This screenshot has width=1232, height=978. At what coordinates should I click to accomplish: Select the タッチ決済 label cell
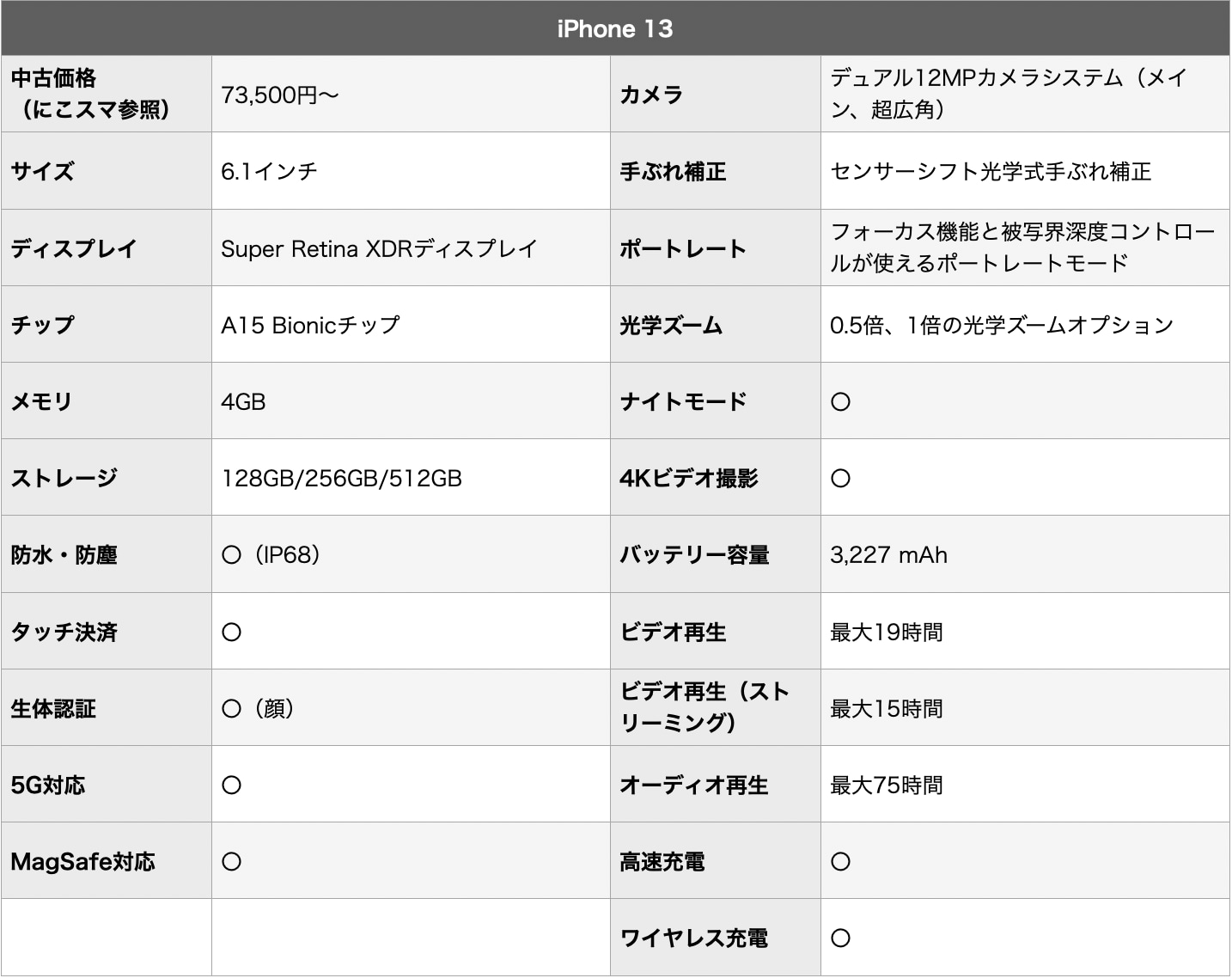click(107, 632)
